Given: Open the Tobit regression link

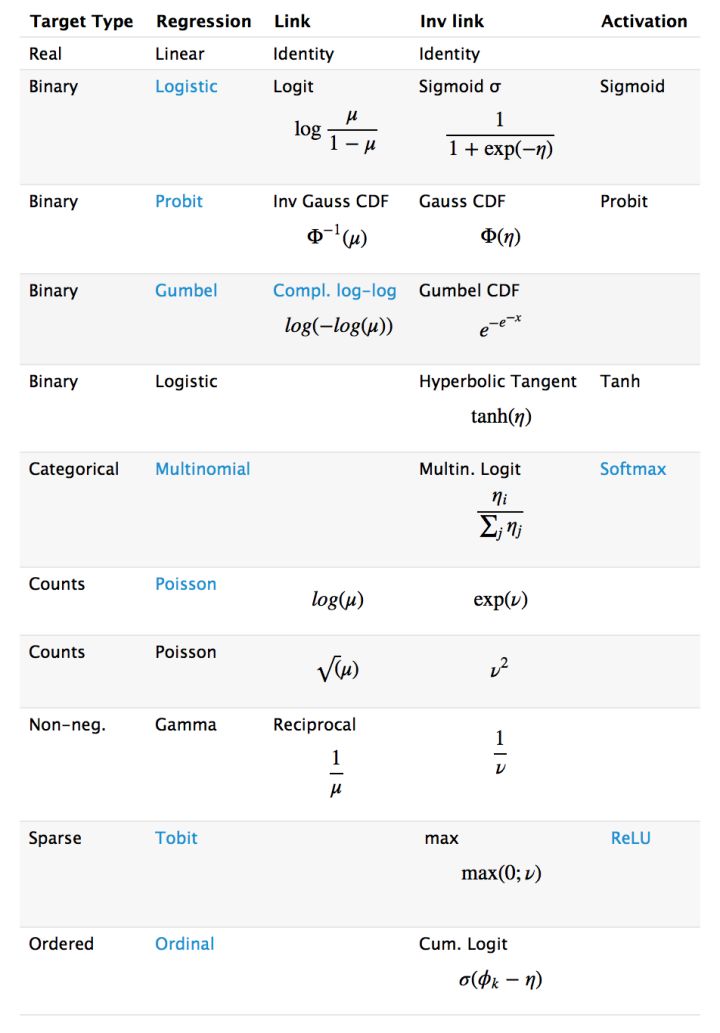Looking at the screenshot, I should [176, 838].
